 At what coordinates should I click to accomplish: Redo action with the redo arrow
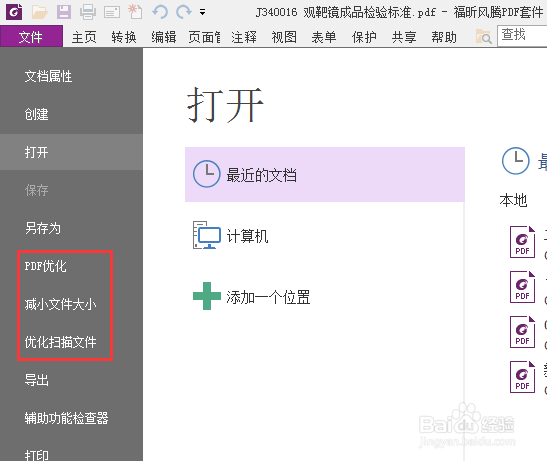184,12
